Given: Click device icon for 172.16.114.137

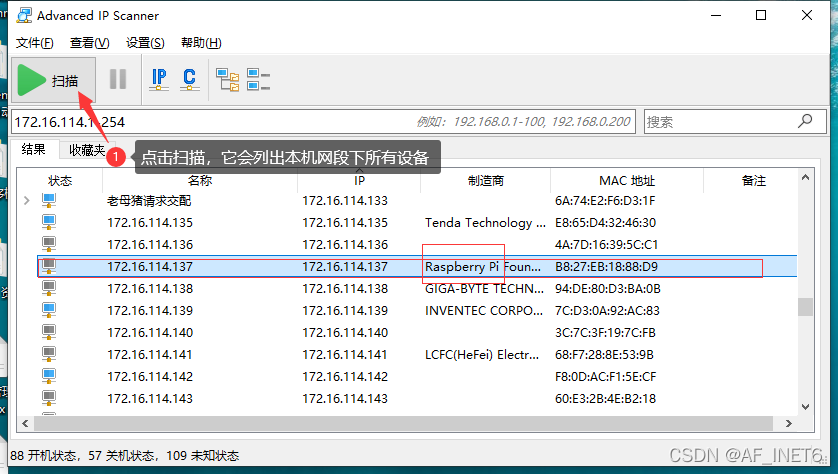Looking at the screenshot, I should coord(49,266).
